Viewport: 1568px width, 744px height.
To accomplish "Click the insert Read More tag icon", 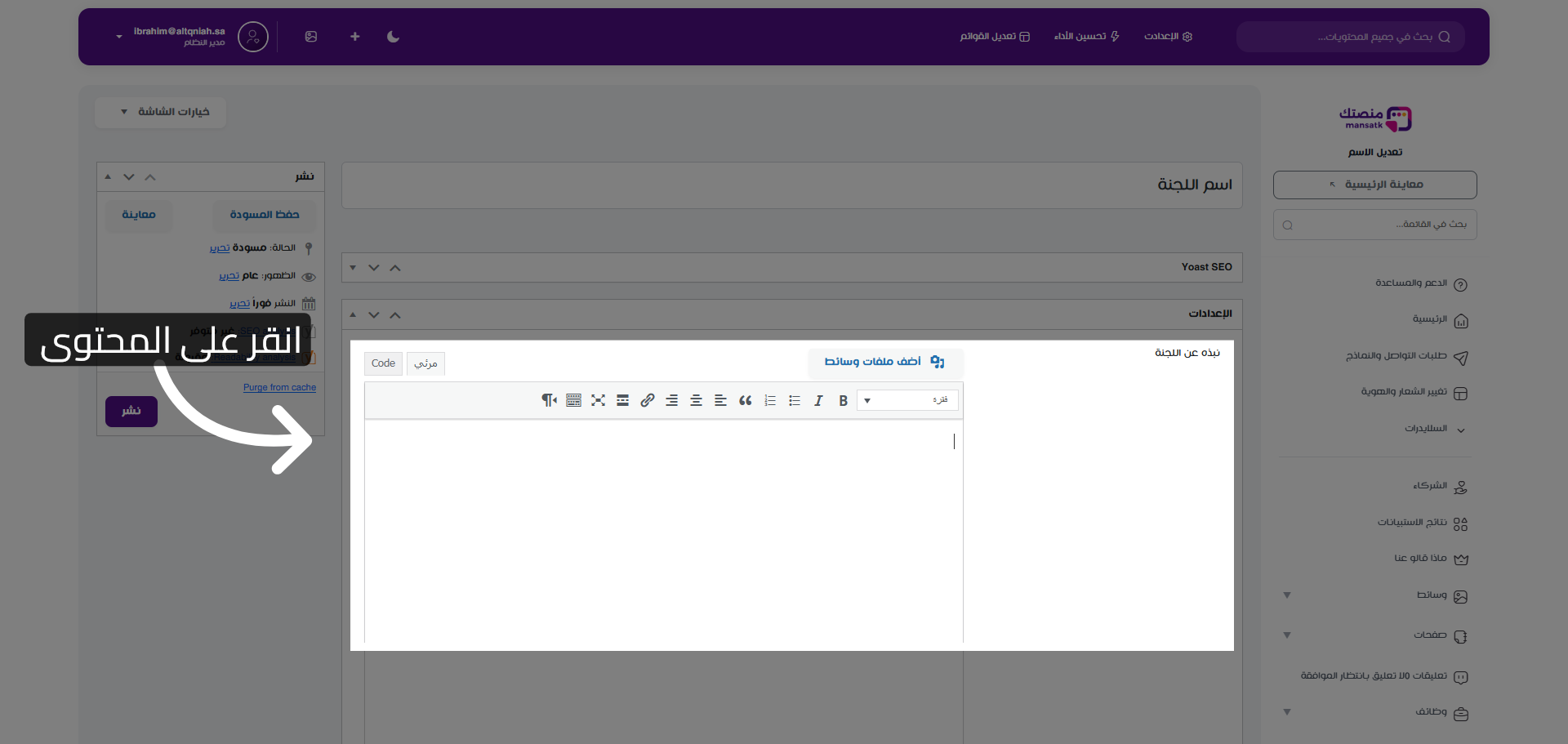I will (622, 400).
